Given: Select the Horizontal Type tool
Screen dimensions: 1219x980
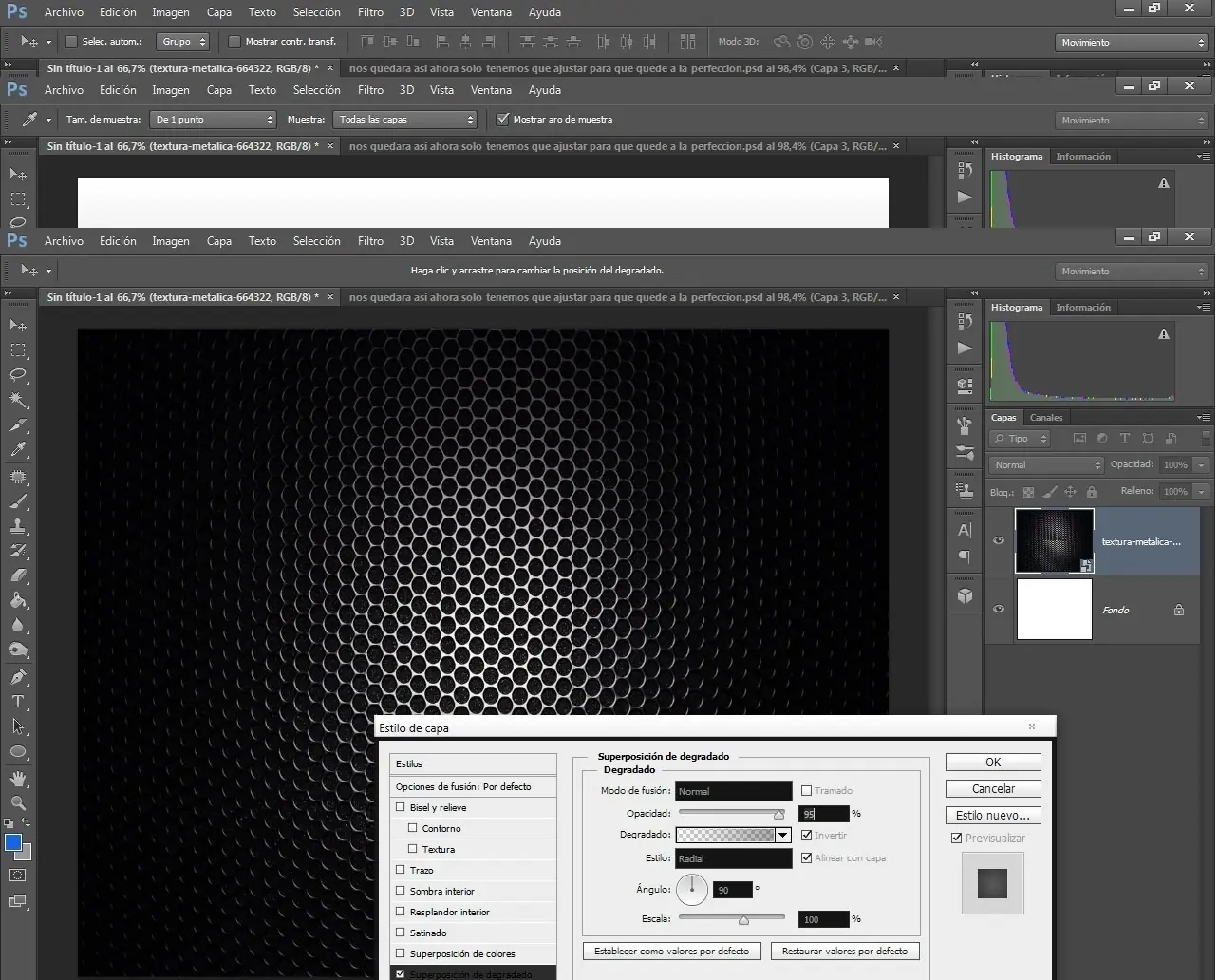Looking at the screenshot, I should (x=18, y=702).
